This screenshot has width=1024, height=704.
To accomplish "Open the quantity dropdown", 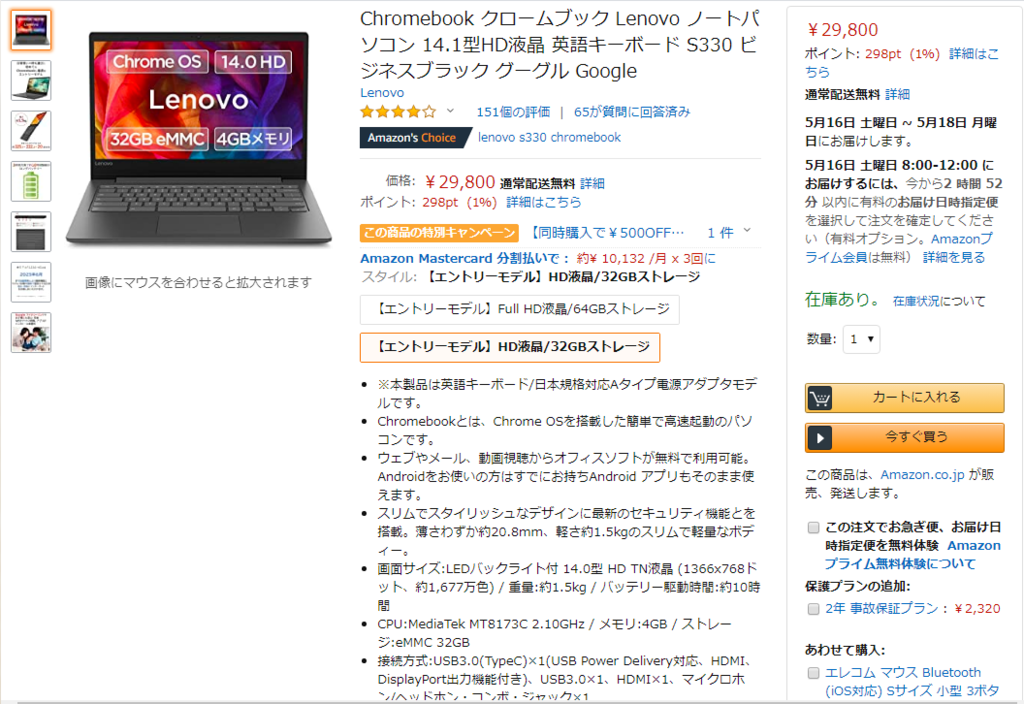I will coord(861,339).
